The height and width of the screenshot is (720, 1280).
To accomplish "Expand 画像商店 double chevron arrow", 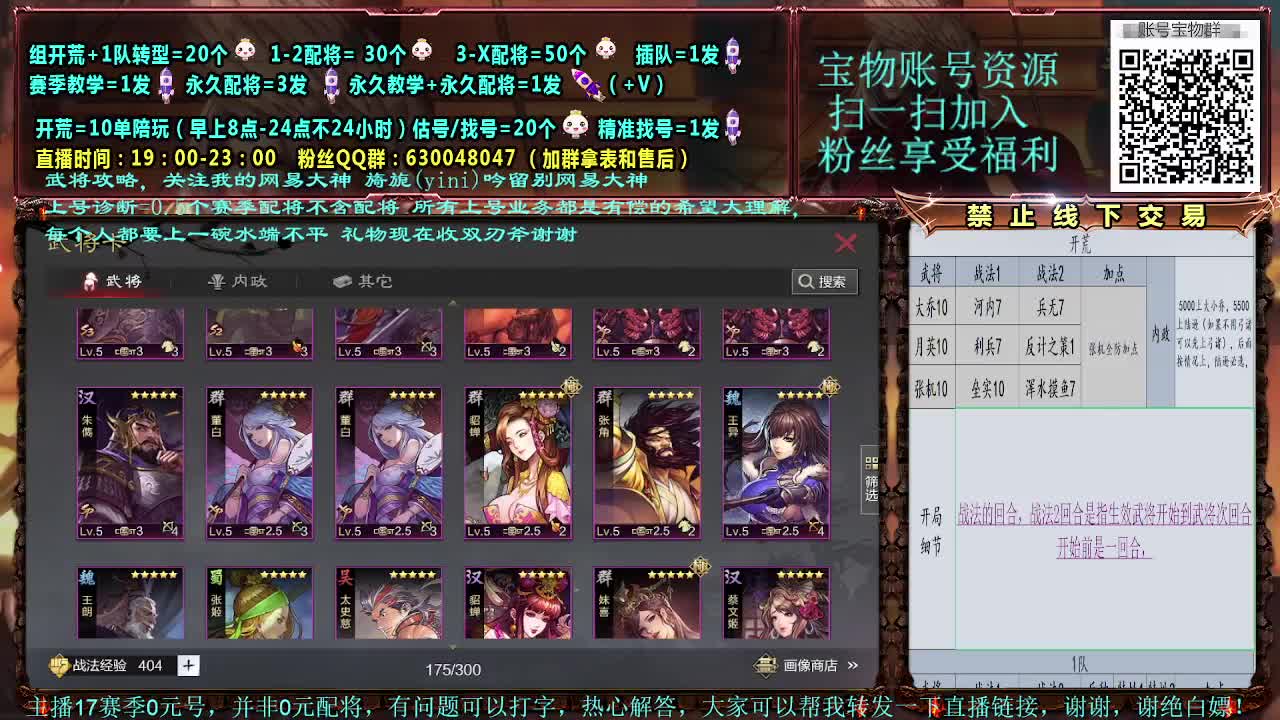I will point(853,665).
